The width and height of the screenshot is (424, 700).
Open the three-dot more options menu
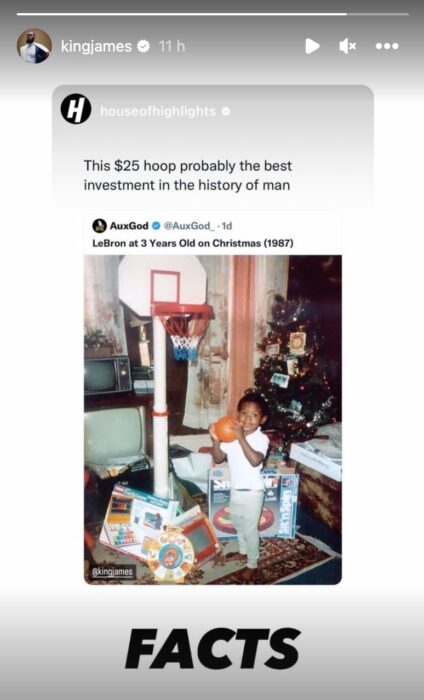[x=387, y=46]
